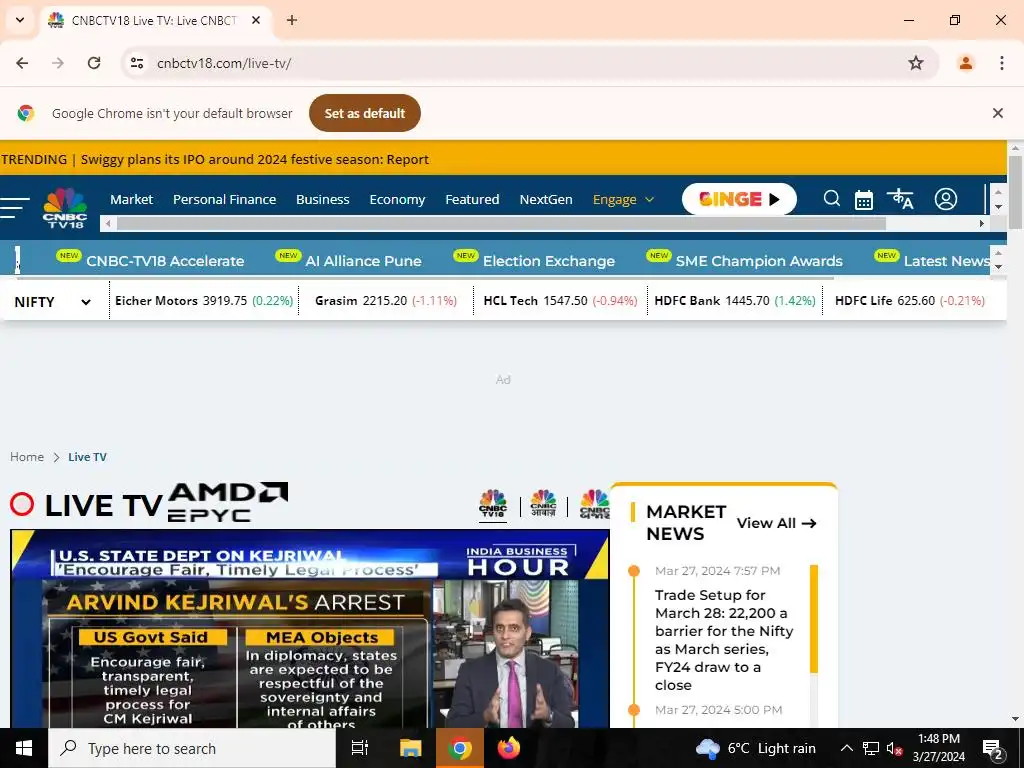Close the CNBCTV18 Live TV tab

[x=256, y=20]
